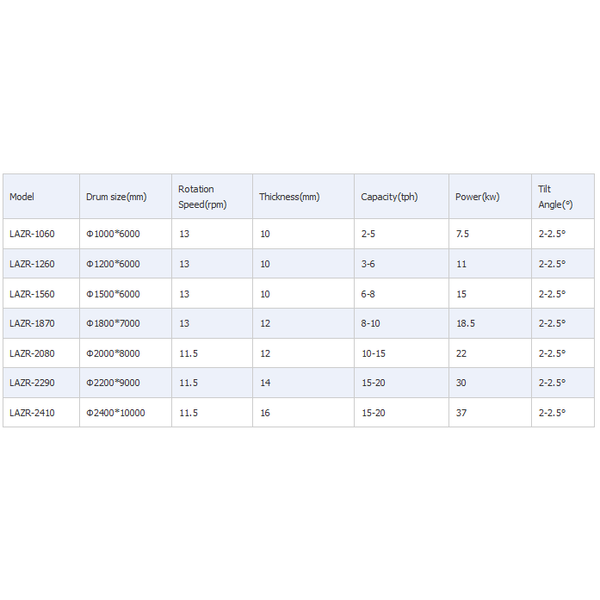
Task: Select the LAZR-1060 model cell
Action: coord(41,234)
